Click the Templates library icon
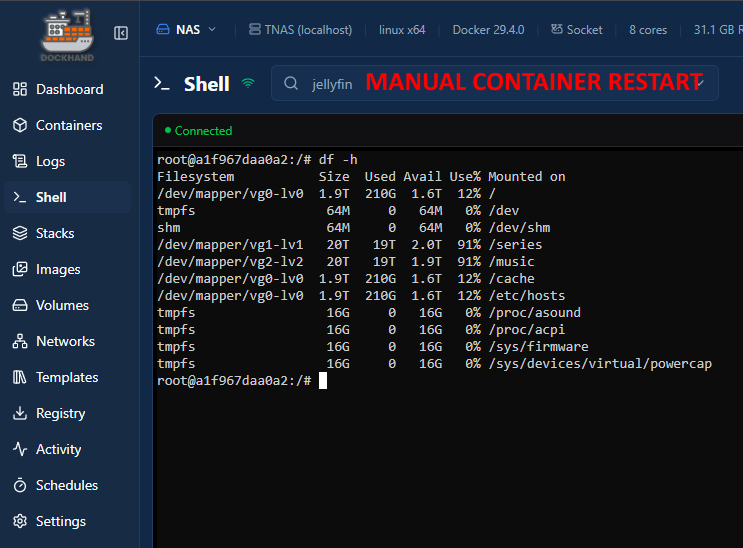This screenshot has width=743, height=548. point(20,377)
